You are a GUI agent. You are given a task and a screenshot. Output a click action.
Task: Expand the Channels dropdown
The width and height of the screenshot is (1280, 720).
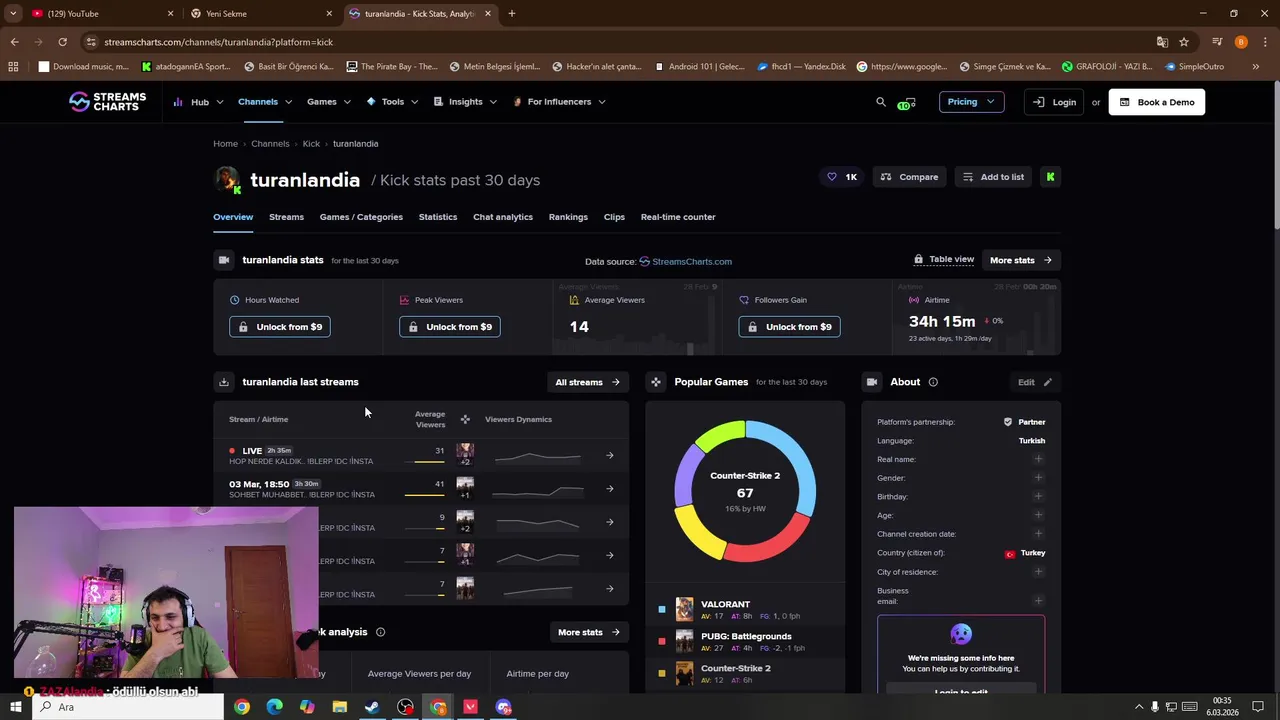coord(265,102)
